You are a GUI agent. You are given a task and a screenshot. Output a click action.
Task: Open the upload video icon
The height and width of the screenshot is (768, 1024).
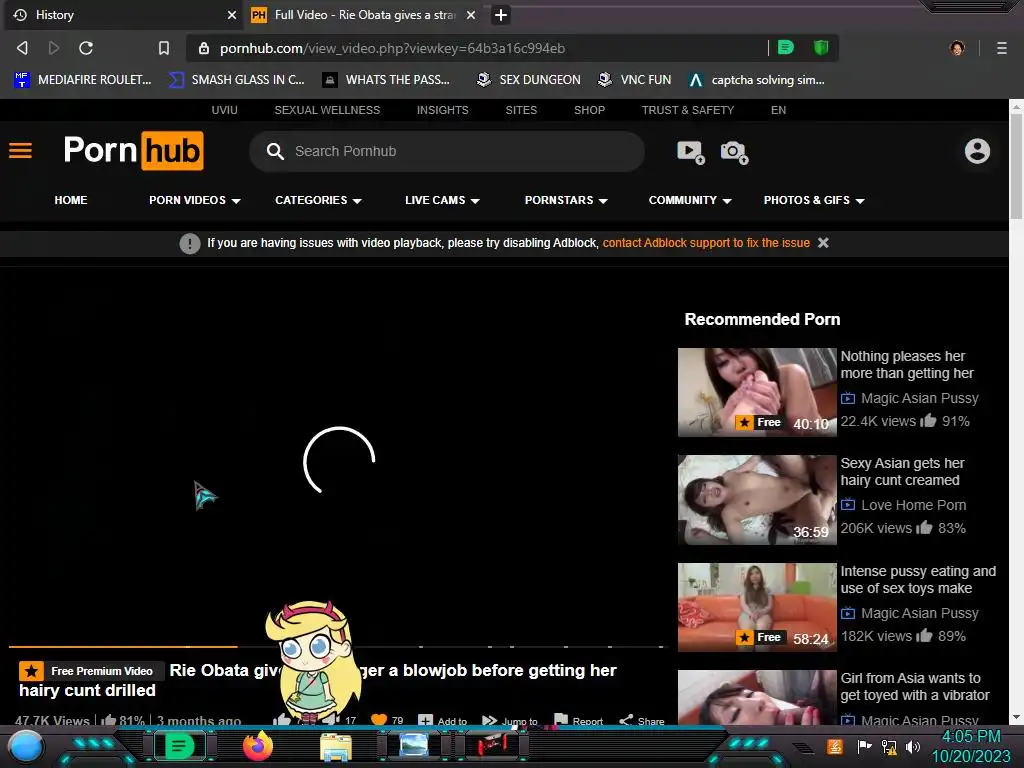[x=690, y=152]
